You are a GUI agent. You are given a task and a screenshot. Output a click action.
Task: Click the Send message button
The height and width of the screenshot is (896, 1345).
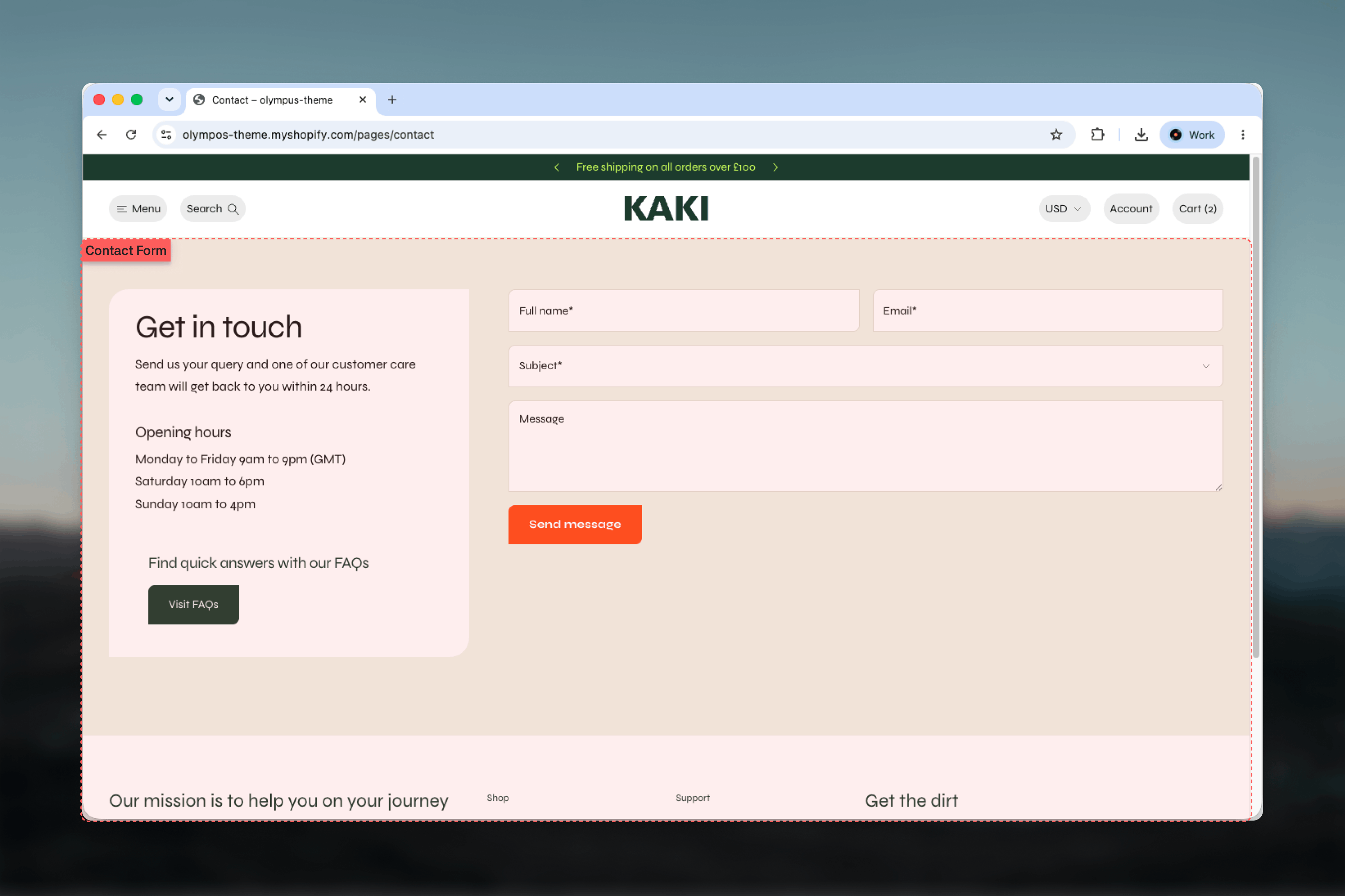point(575,524)
